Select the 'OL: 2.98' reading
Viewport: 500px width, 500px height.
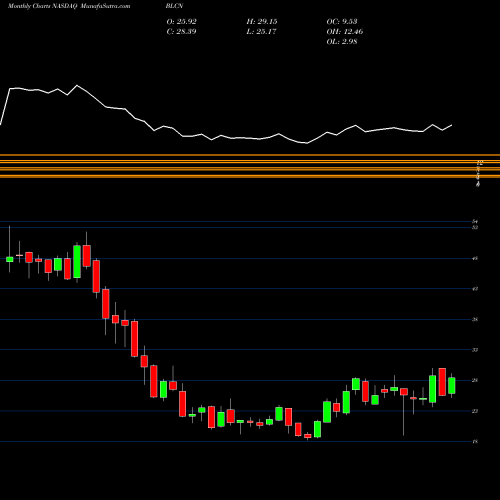(x=342, y=42)
